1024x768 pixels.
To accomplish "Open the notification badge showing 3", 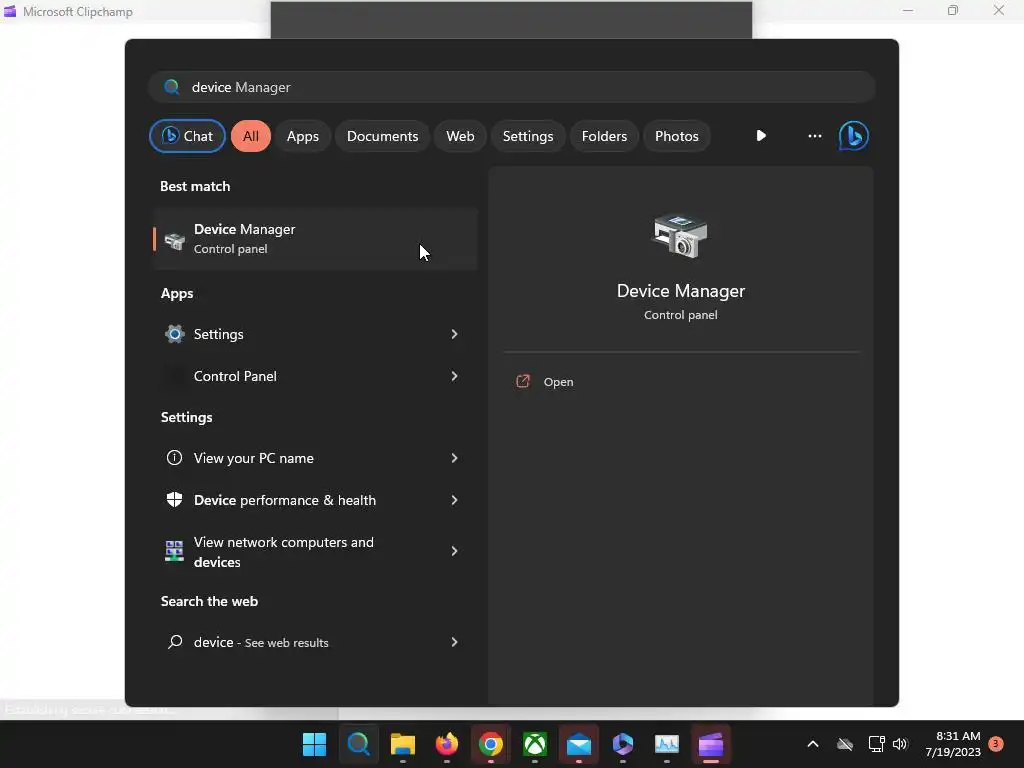I will (x=996, y=743).
